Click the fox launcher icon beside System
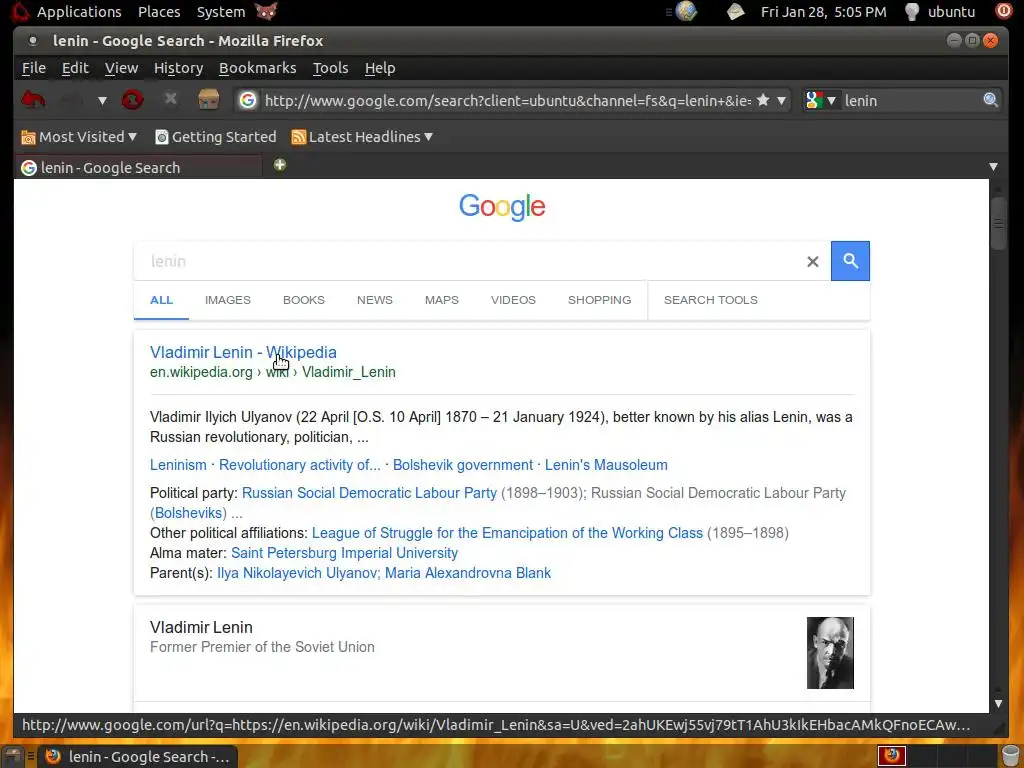 (x=266, y=11)
